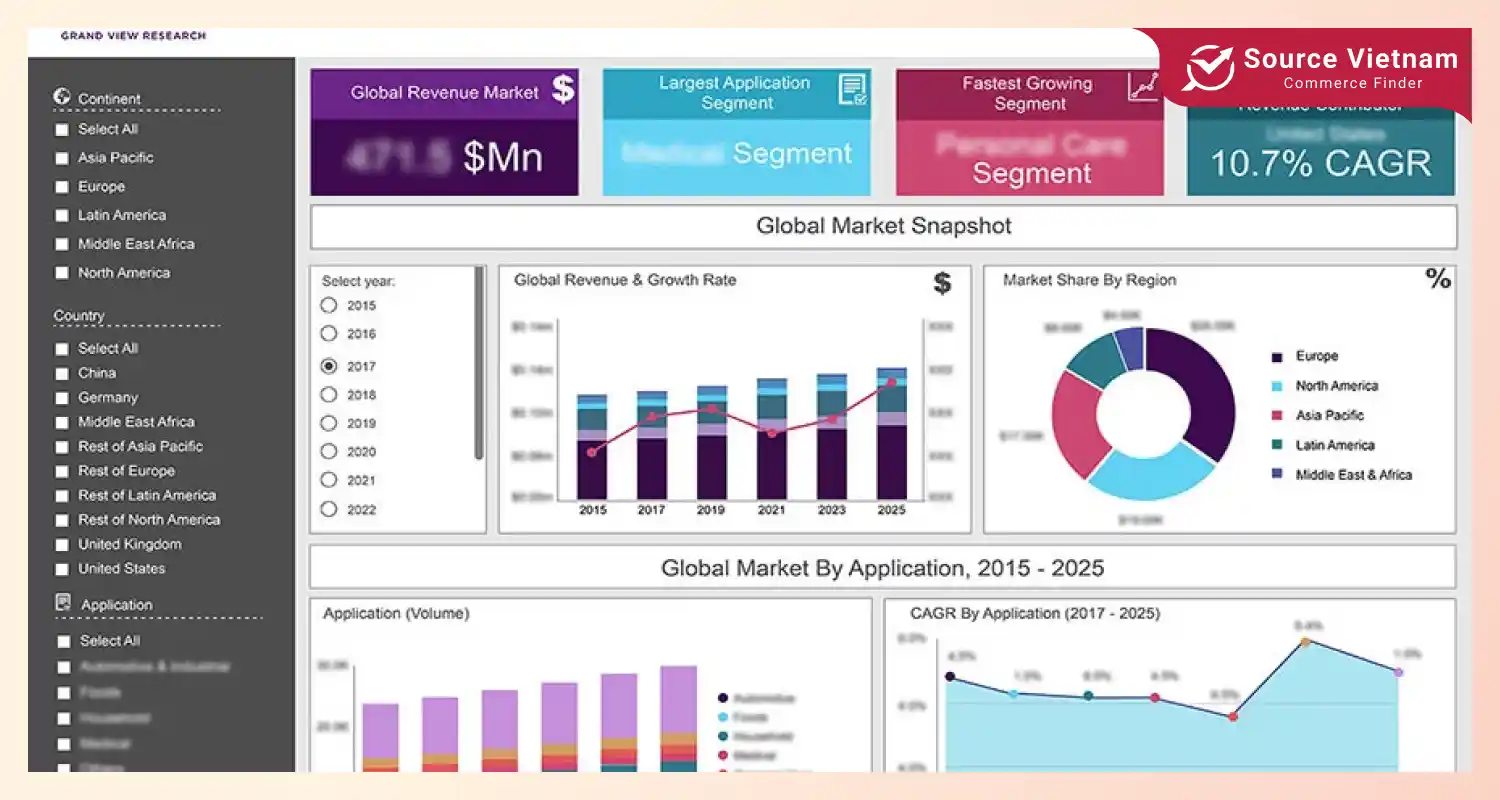Open the Largest Application Segment card
Viewport: 1500px width, 800px height.
coord(737,132)
